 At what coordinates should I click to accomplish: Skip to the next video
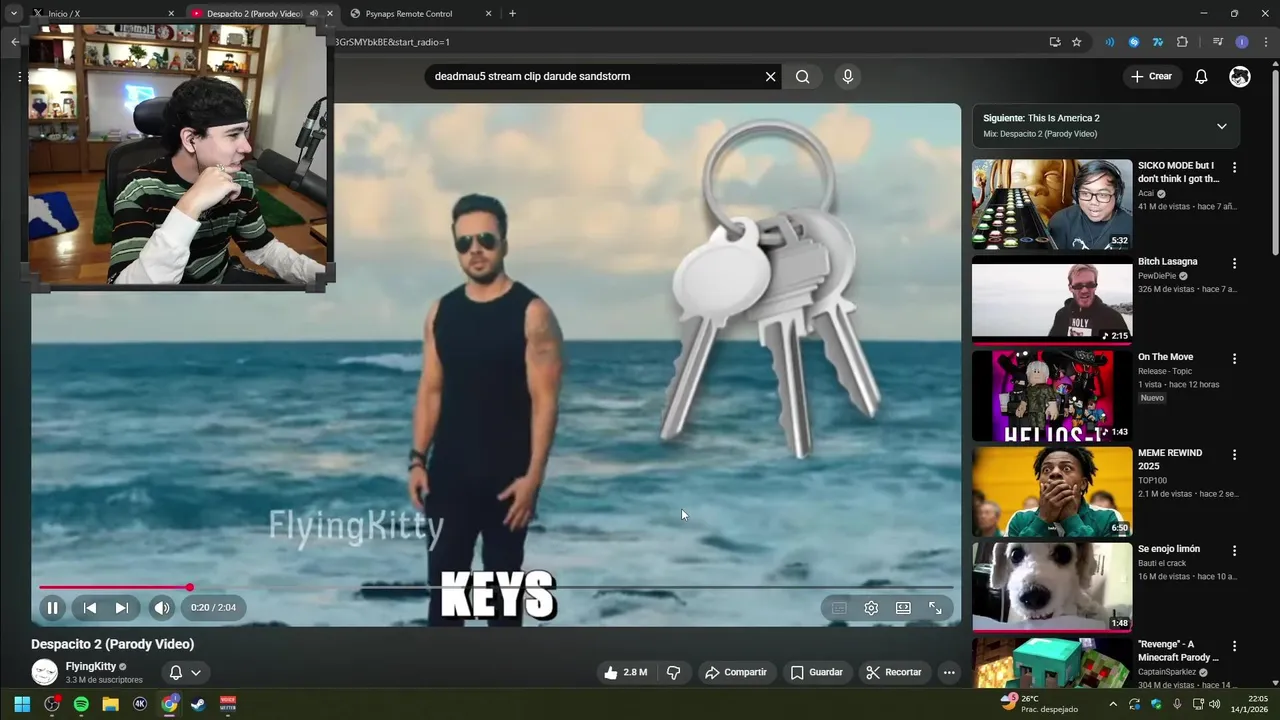tap(122, 607)
